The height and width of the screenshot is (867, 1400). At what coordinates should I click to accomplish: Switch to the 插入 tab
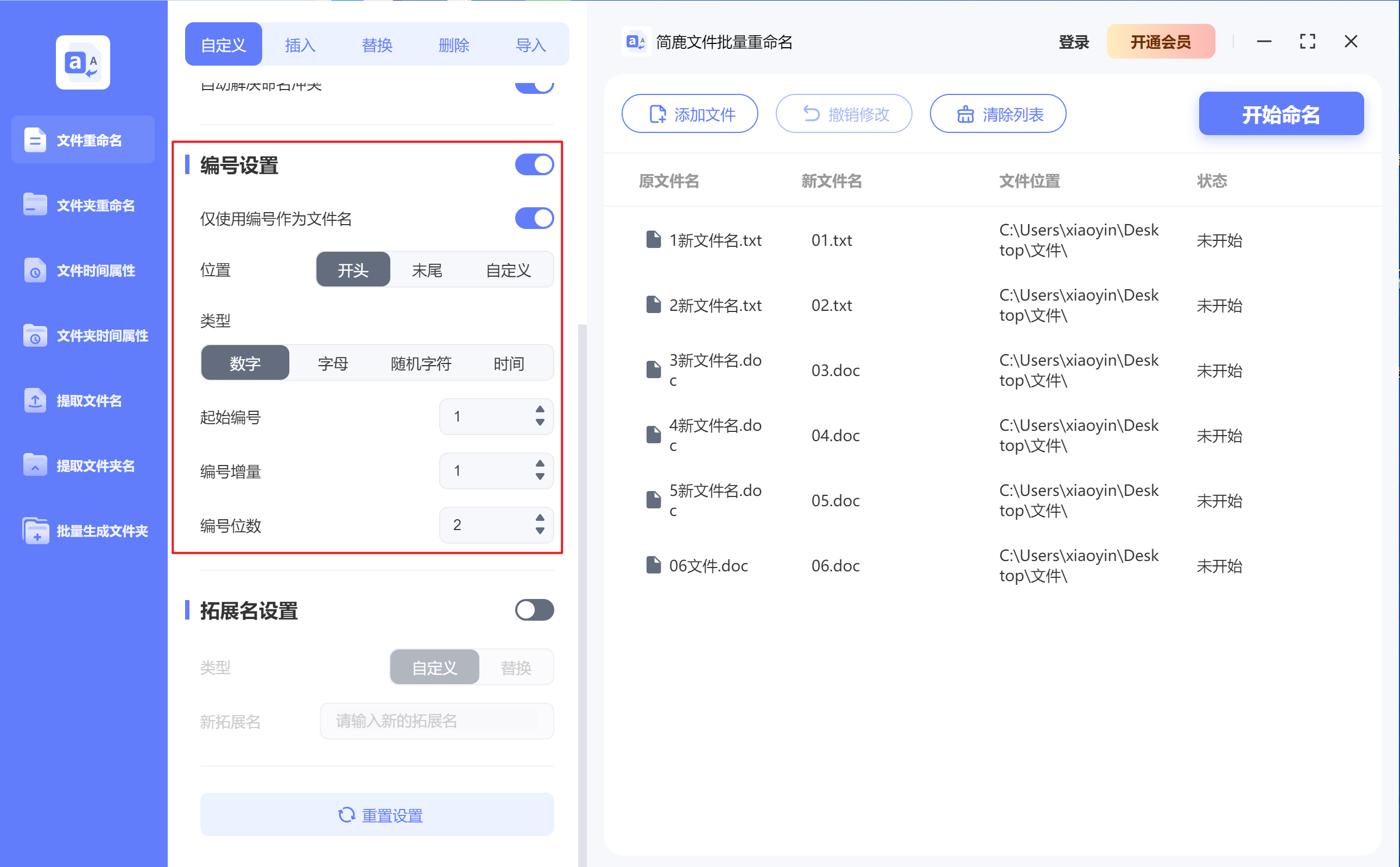click(300, 44)
